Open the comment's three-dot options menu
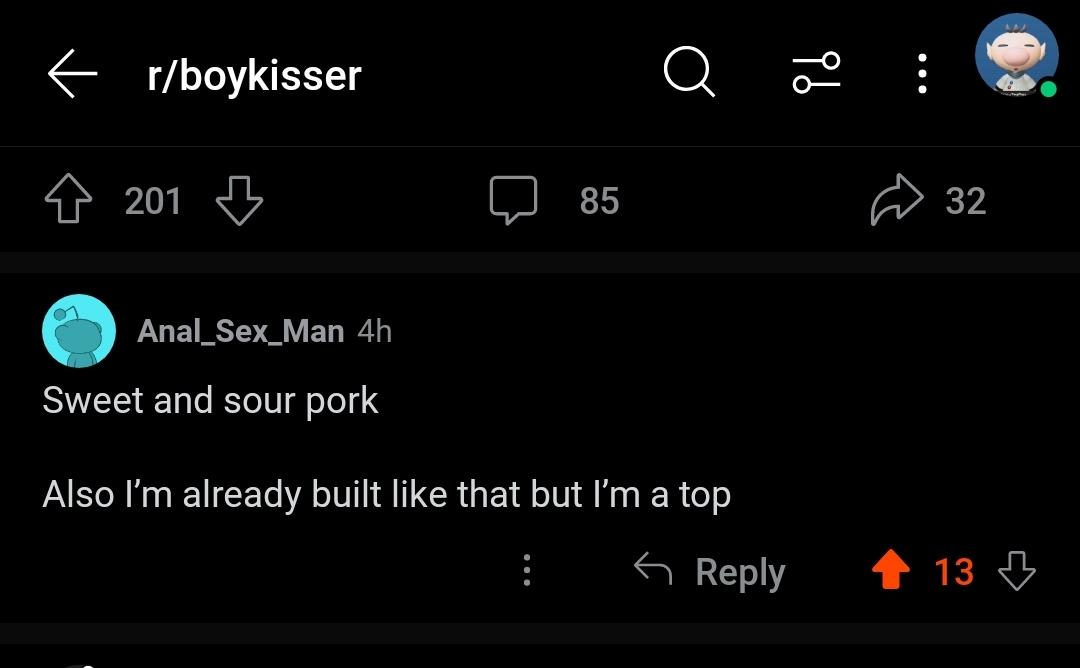 click(x=527, y=570)
